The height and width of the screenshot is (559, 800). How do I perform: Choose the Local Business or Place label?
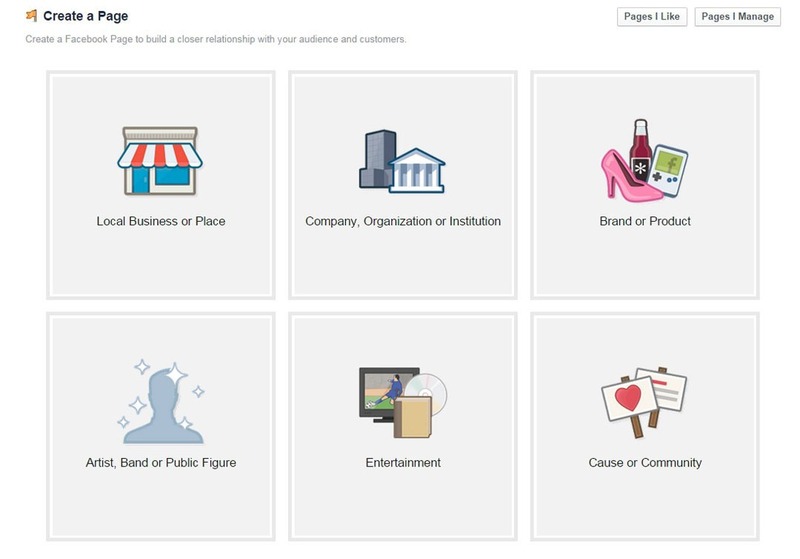pos(160,221)
